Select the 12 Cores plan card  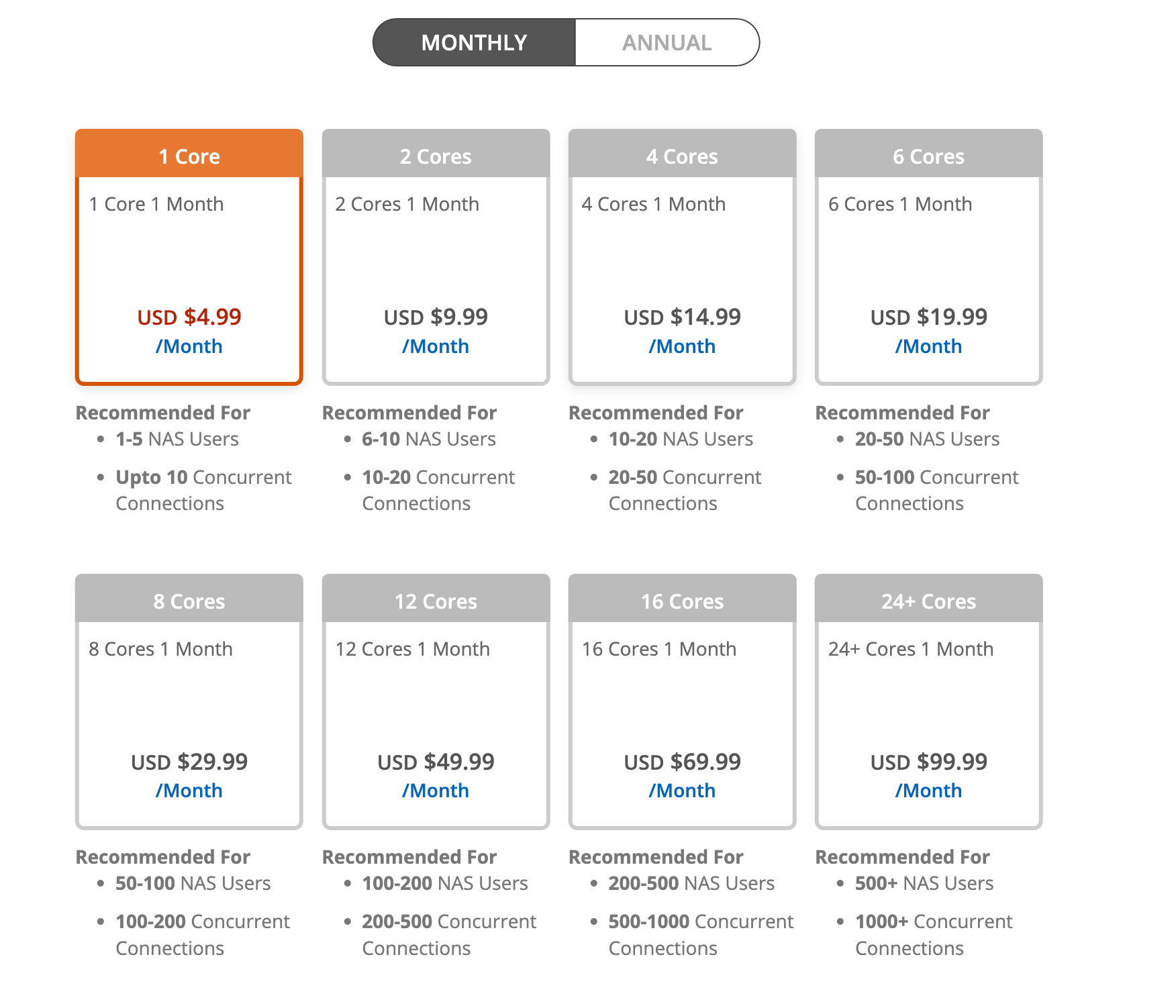click(x=436, y=702)
